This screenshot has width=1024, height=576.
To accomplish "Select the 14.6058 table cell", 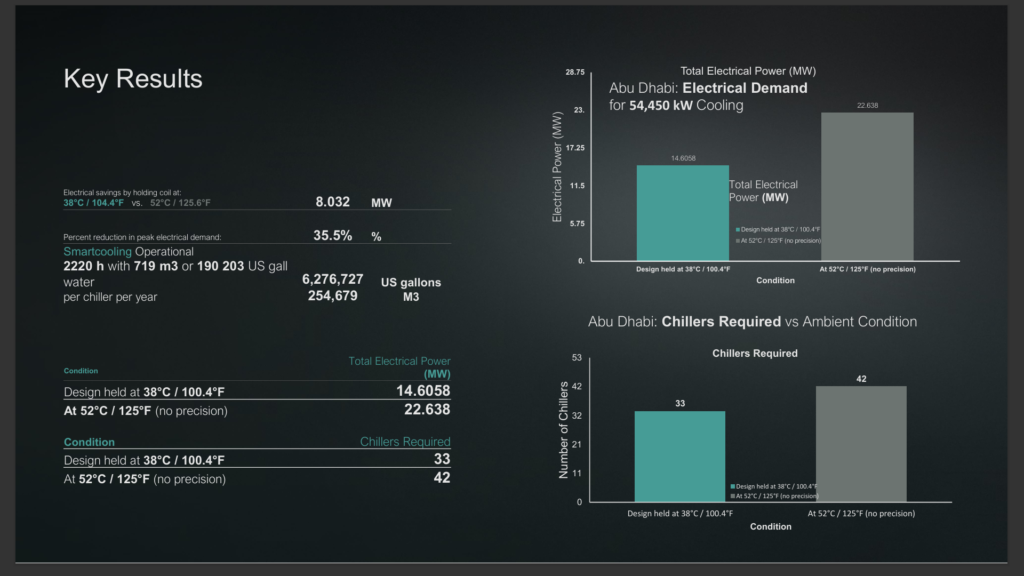I will click(x=423, y=391).
